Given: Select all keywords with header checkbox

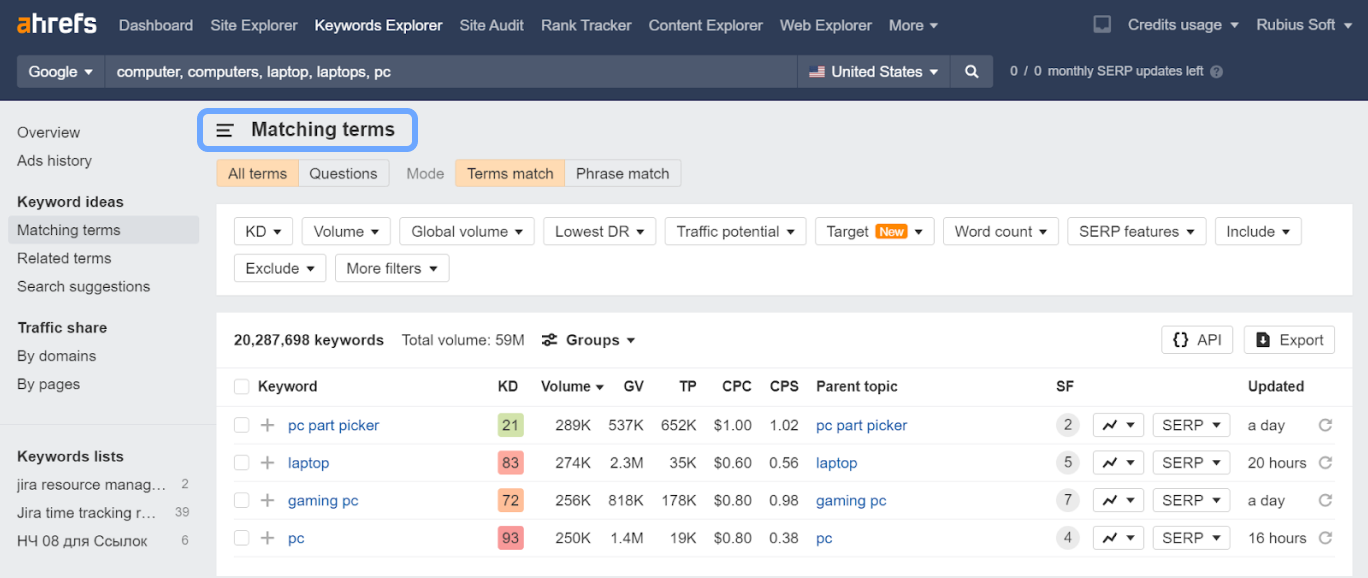Looking at the screenshot, I should tap(241, 387).
